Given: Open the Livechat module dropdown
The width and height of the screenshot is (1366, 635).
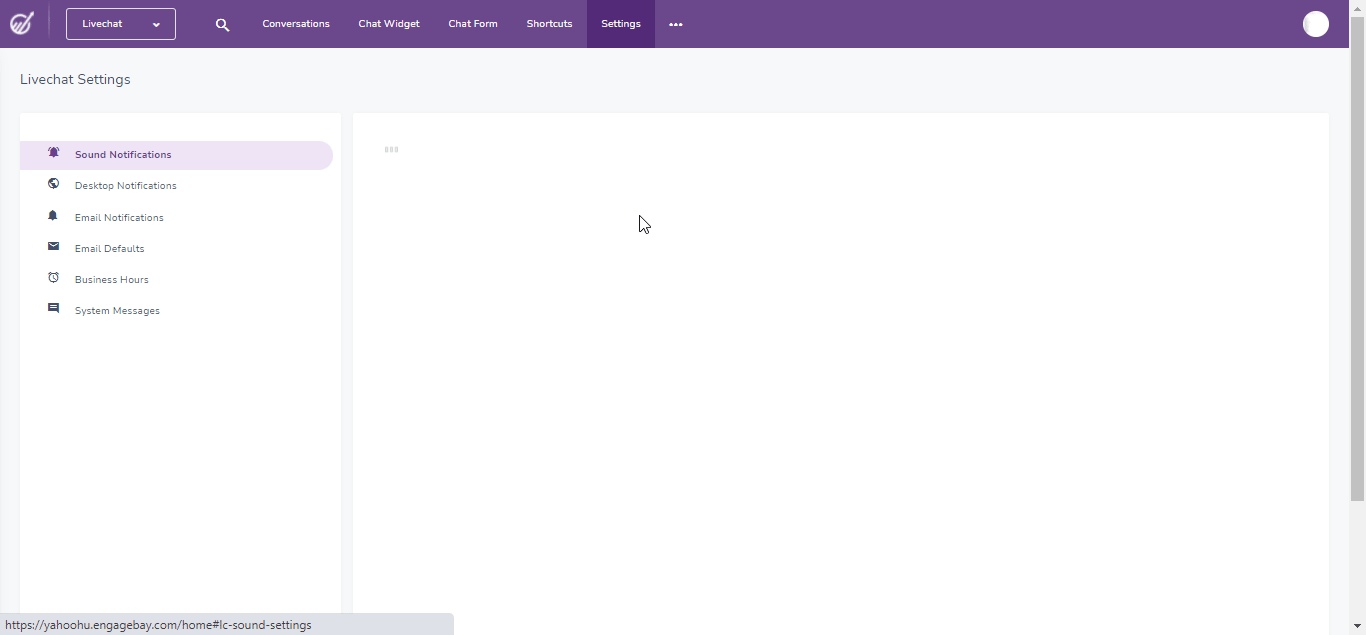Looking at the screenshot, I should click(x=121, y=24).
